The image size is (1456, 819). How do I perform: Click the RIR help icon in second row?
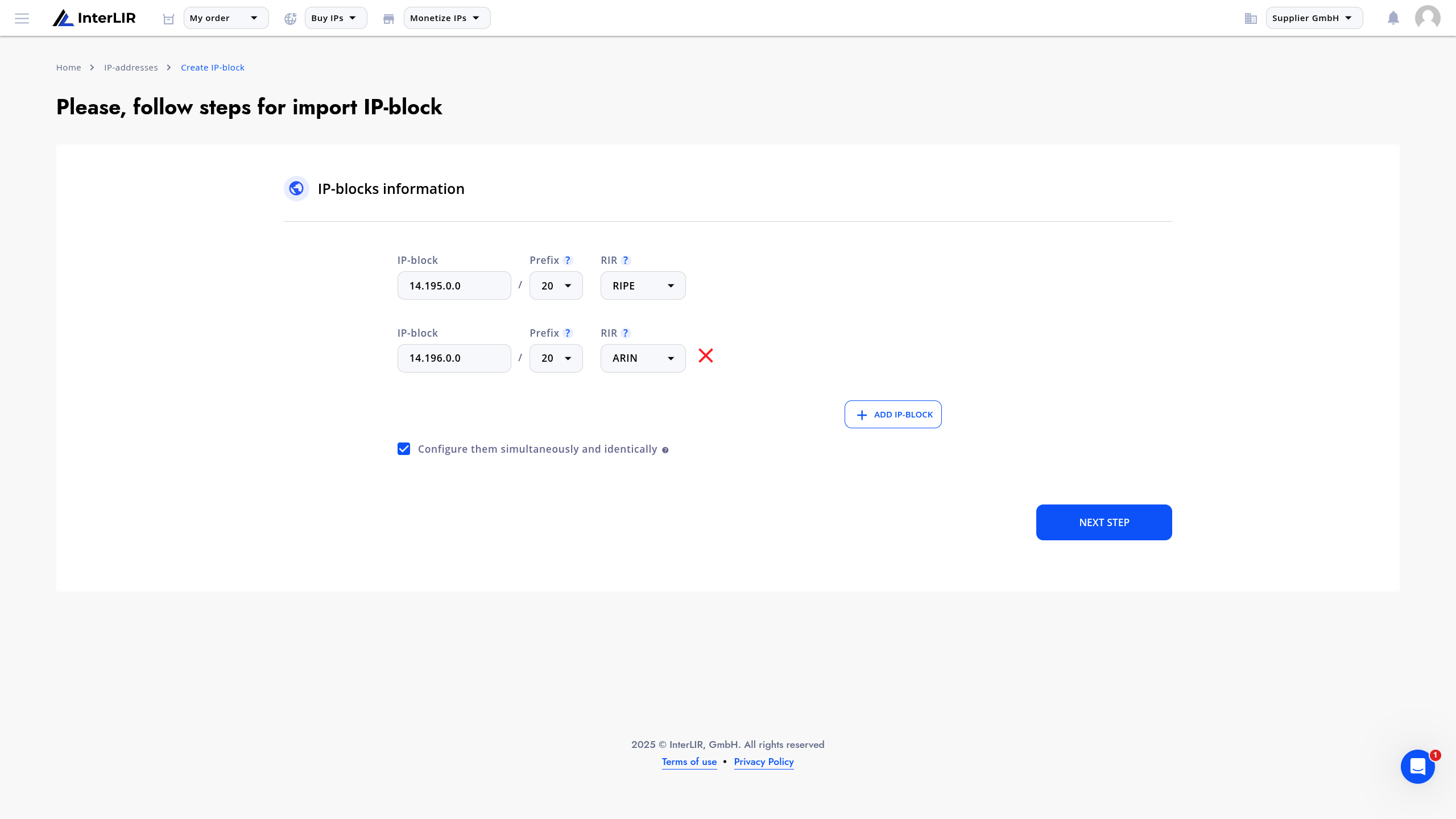[626, 333]
